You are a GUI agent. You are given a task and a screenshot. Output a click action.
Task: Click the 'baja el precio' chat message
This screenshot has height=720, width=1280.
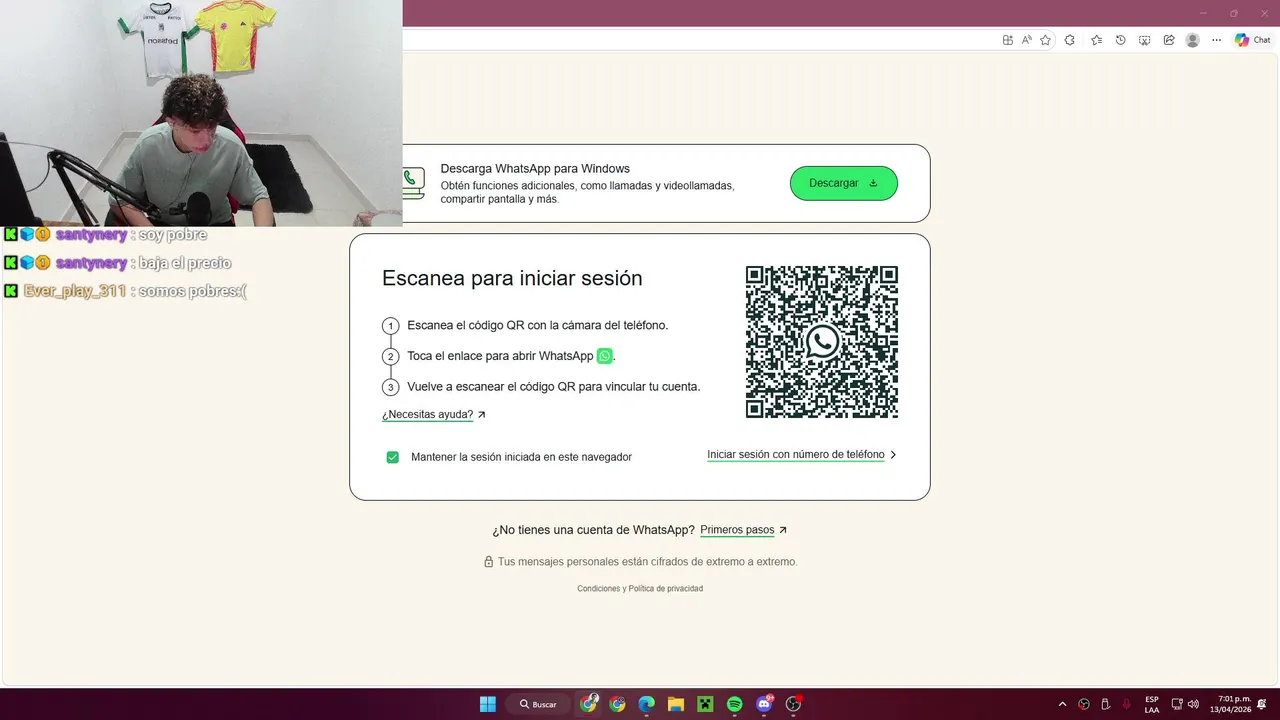click(x=185, y=263)
